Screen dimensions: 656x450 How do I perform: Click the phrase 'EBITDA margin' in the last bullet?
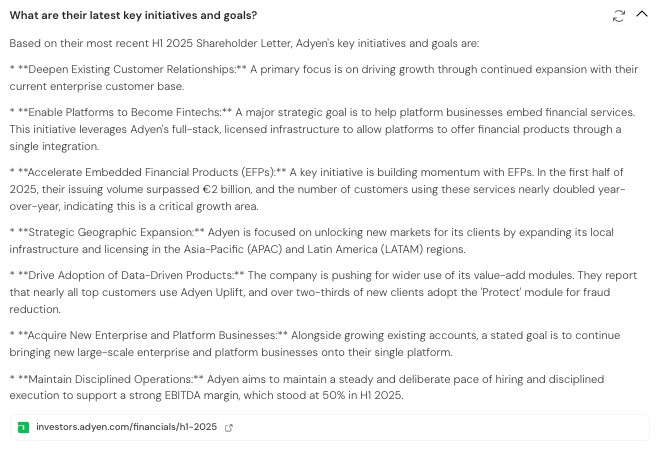202,395
